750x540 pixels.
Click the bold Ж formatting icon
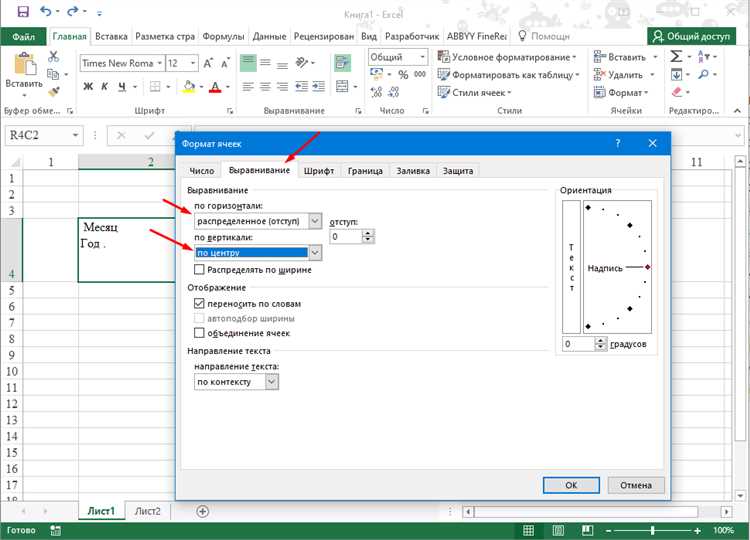(x=88, y=87)
